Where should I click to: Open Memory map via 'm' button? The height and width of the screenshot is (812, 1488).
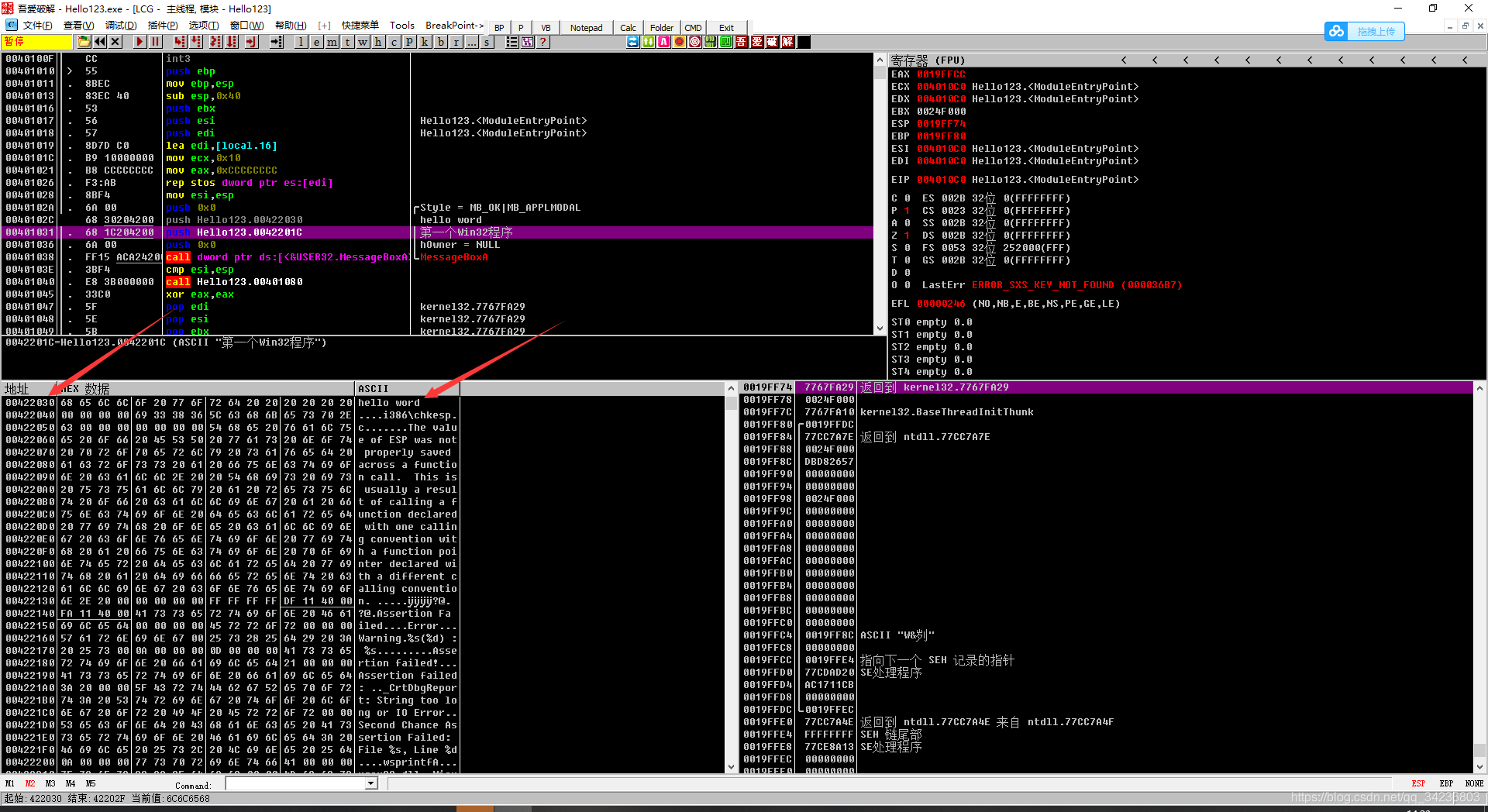pos(332,42)
